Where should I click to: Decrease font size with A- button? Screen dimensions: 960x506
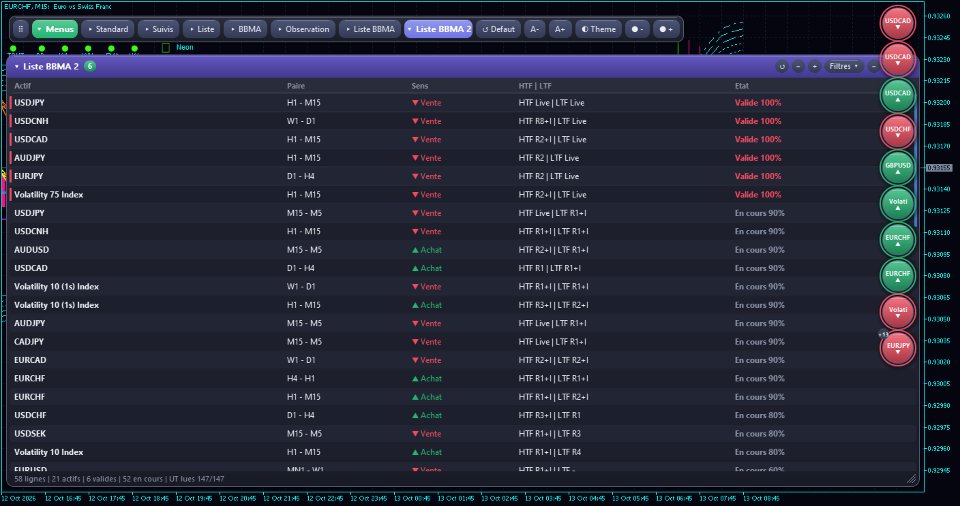pos(534,29)
